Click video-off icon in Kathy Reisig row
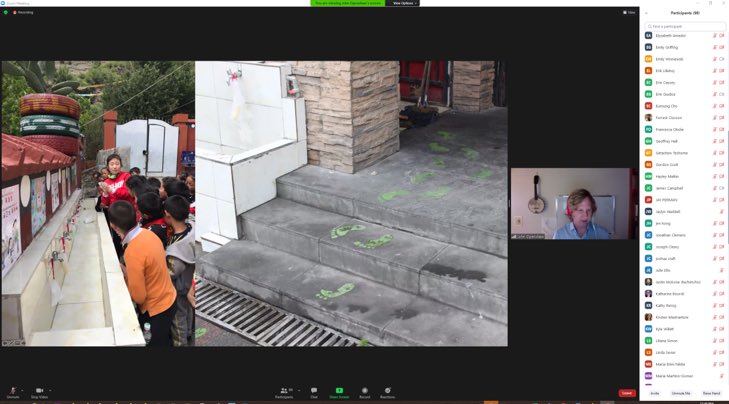This screenshot has width=729, height=404. (x=722, y=305)
